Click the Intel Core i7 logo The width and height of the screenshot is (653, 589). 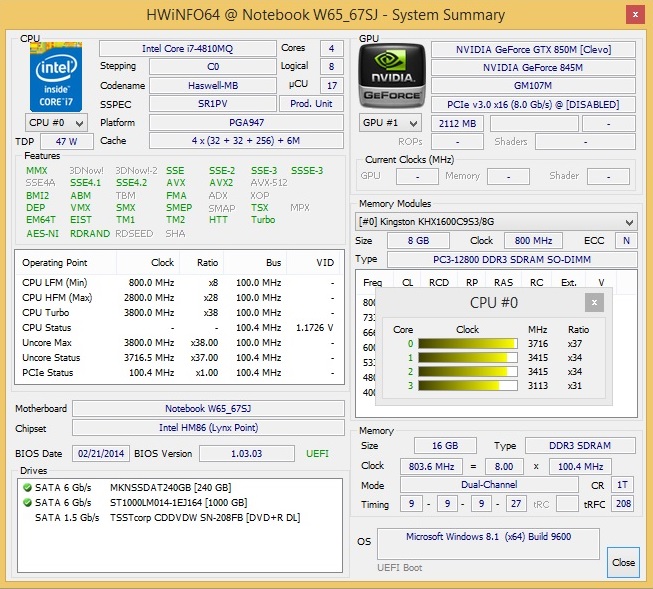tap(56, 77)
